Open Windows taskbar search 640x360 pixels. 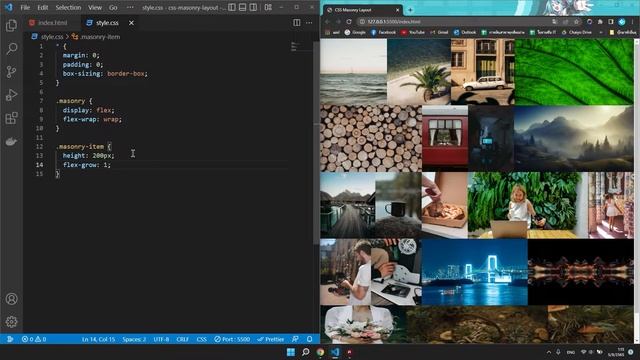click(x=305, y=352)
